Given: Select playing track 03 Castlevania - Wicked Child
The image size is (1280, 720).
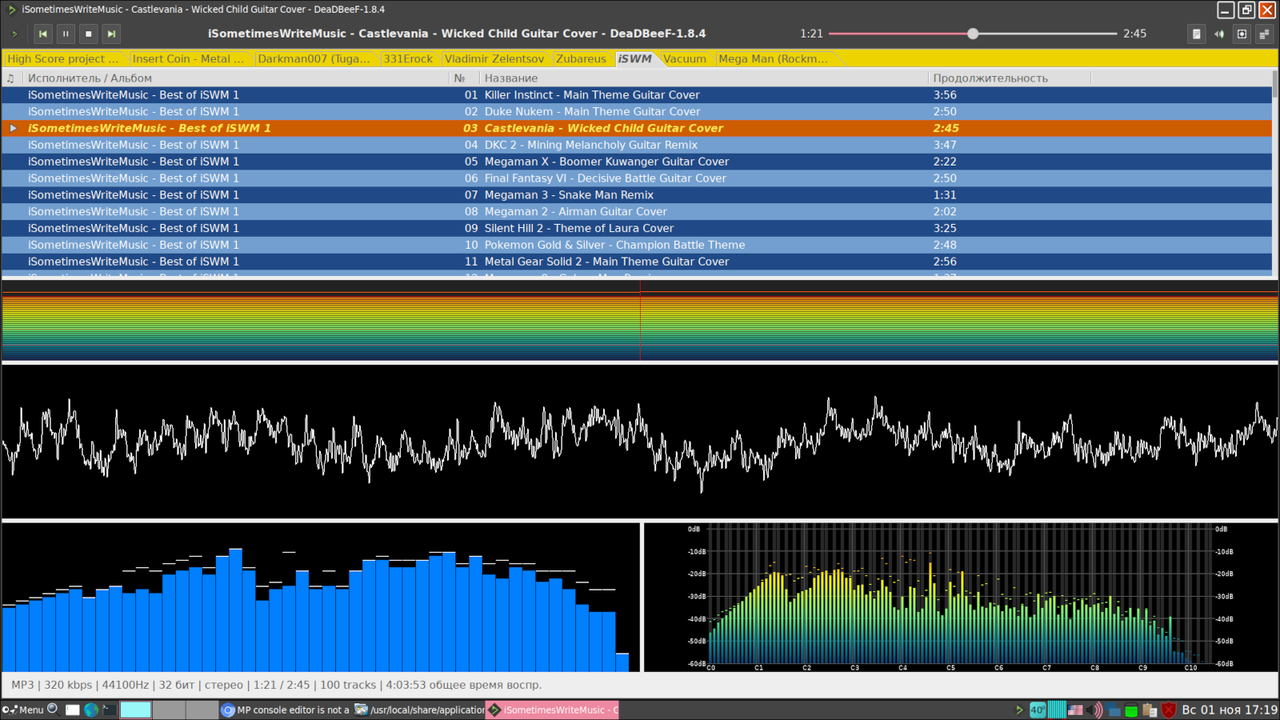Looking at the screenshot, I should 637,128.
